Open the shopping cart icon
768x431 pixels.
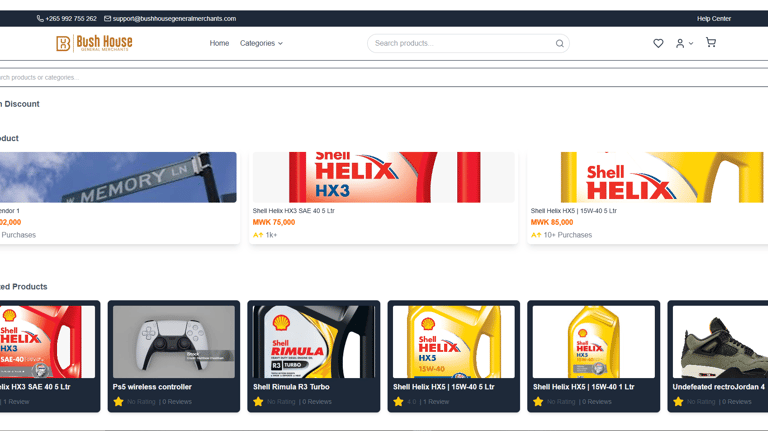tap(711, 43)
